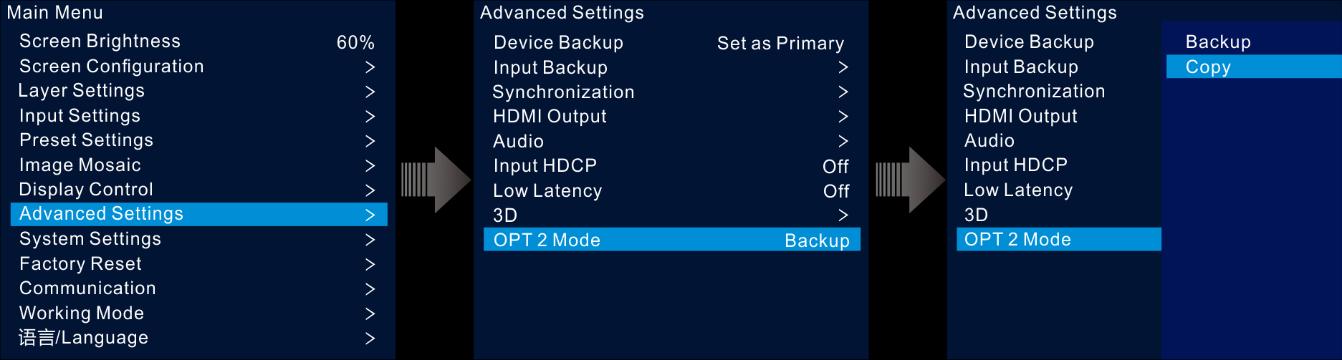Toggle OPT 2 Mode Backup value

[x=817, y=241]
